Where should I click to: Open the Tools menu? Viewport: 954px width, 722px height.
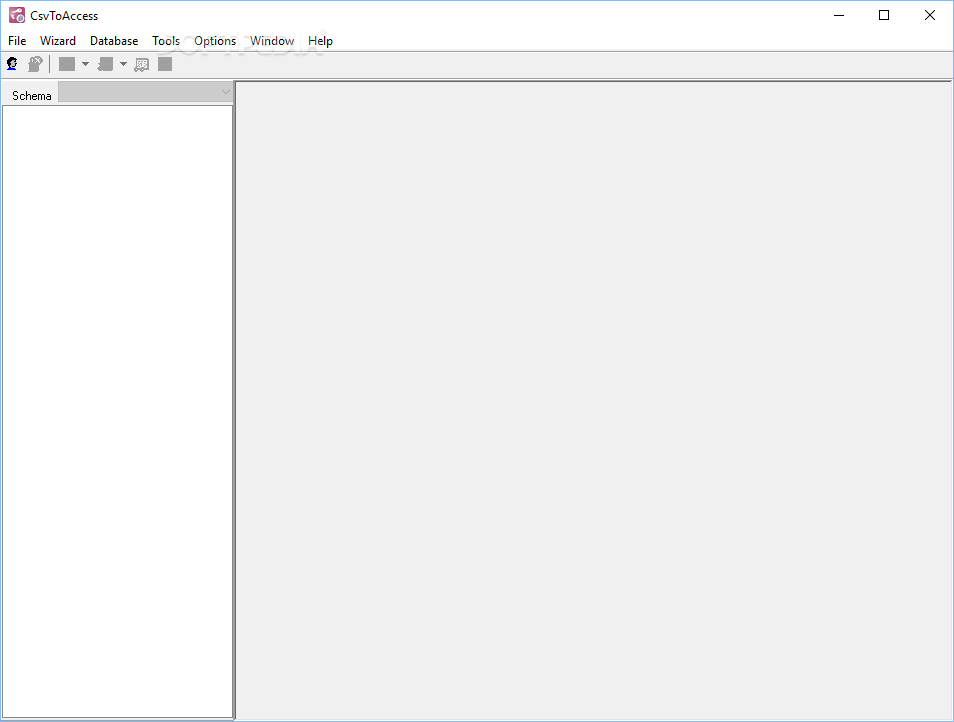pos(165,41)
